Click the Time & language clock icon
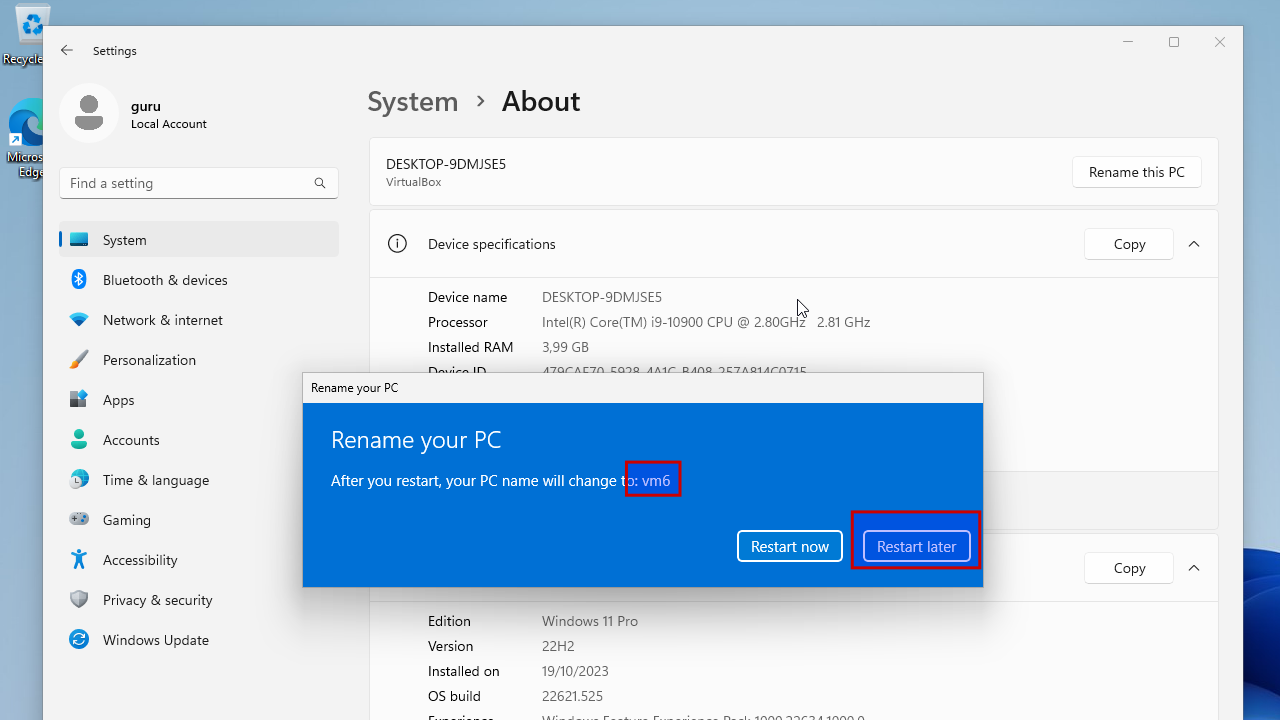The height and width of the screenshot is (720, 1280). tap(79, 480)
